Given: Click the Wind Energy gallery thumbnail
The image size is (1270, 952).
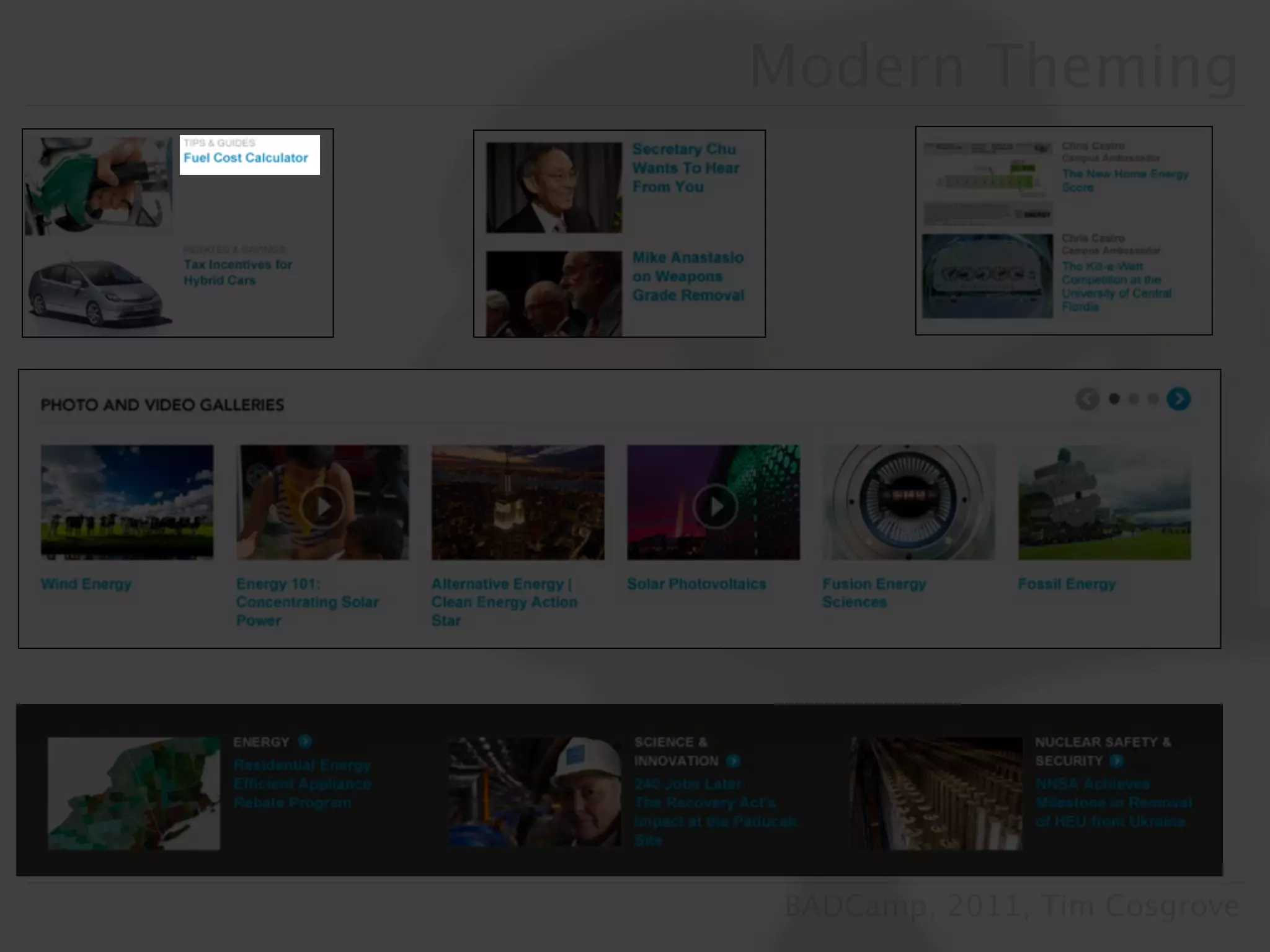Looking at the screenshot, I should click(127, 502).
